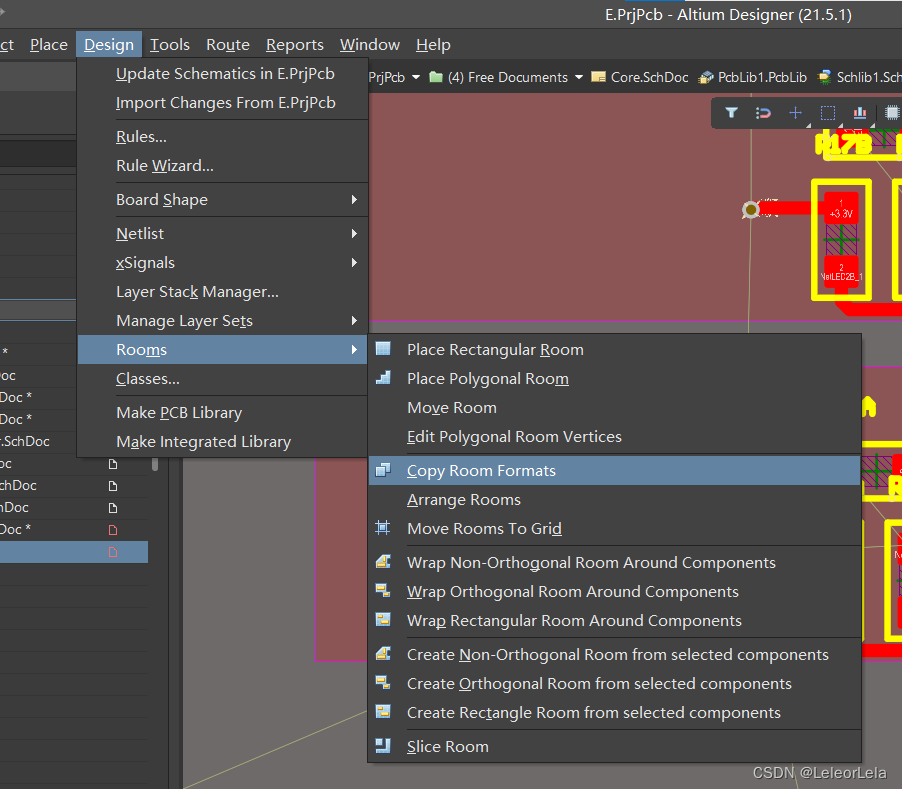The width and height of the screenshot is (902, 789).
Task: Click the project panel vertical scrollbar thumb
Action: (155, 464)
